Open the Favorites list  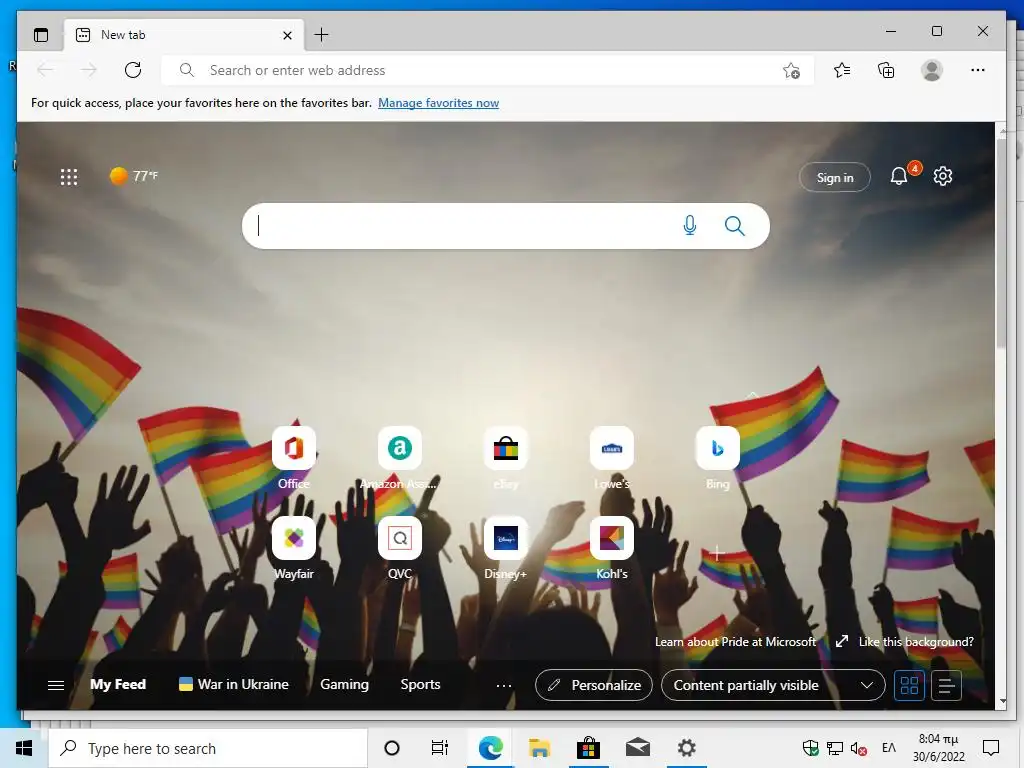click(842, 70)
